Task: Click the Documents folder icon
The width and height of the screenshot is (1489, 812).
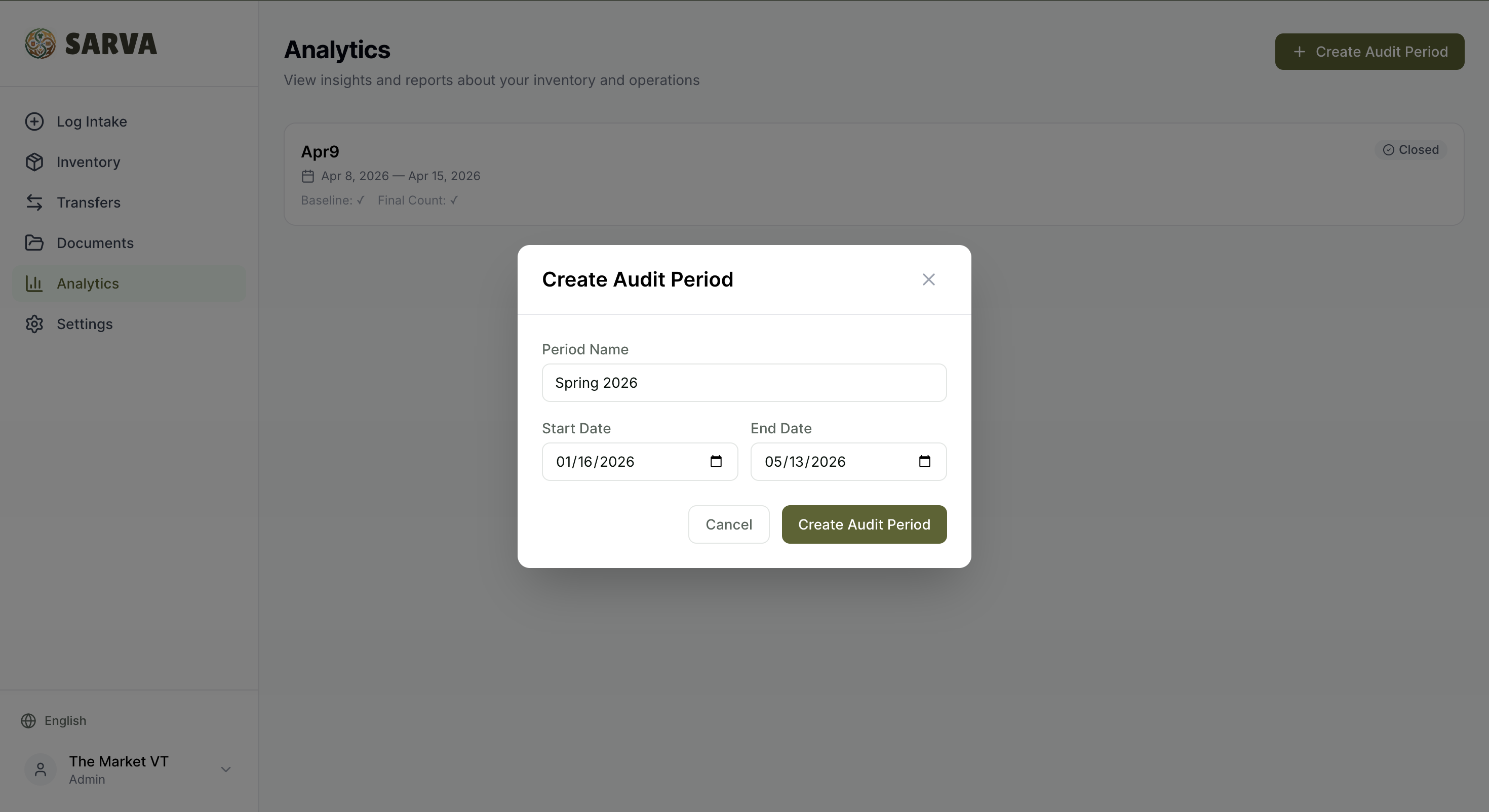Action: (x=34, y=242)
